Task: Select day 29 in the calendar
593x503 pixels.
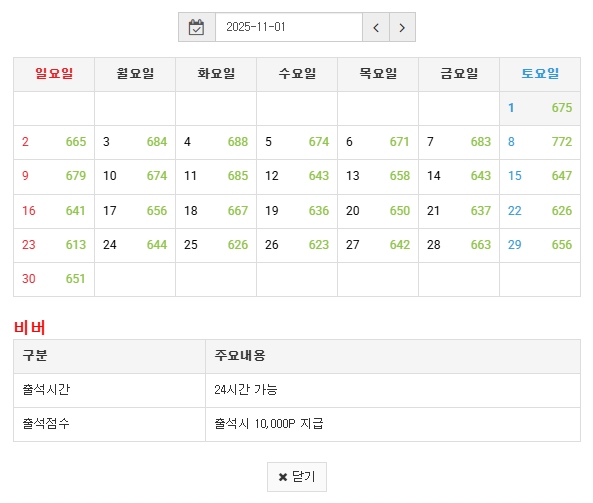Action: pyautogui.click(x=540, y=245)
